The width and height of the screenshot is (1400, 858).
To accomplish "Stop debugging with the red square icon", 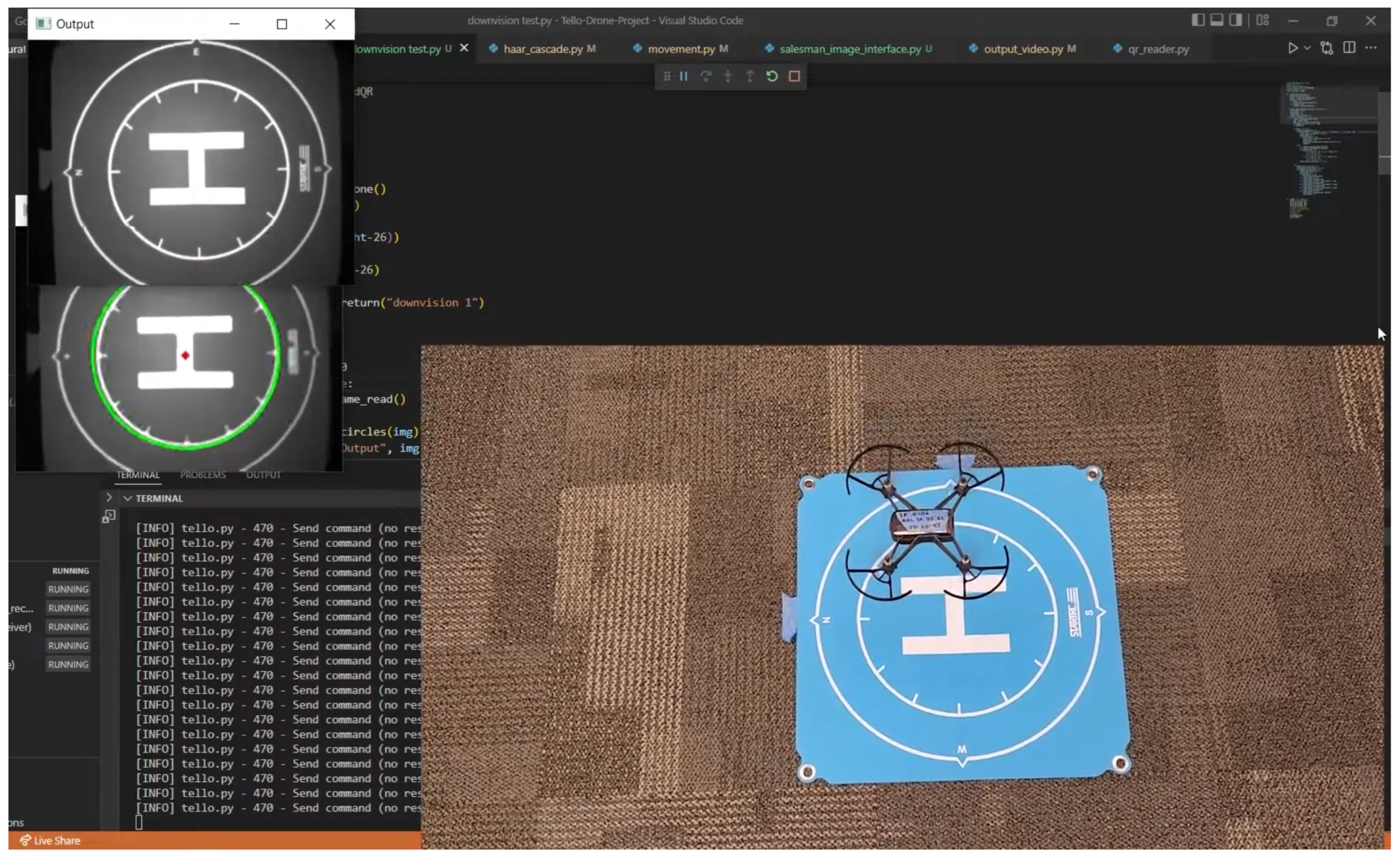I will (794, 76).
